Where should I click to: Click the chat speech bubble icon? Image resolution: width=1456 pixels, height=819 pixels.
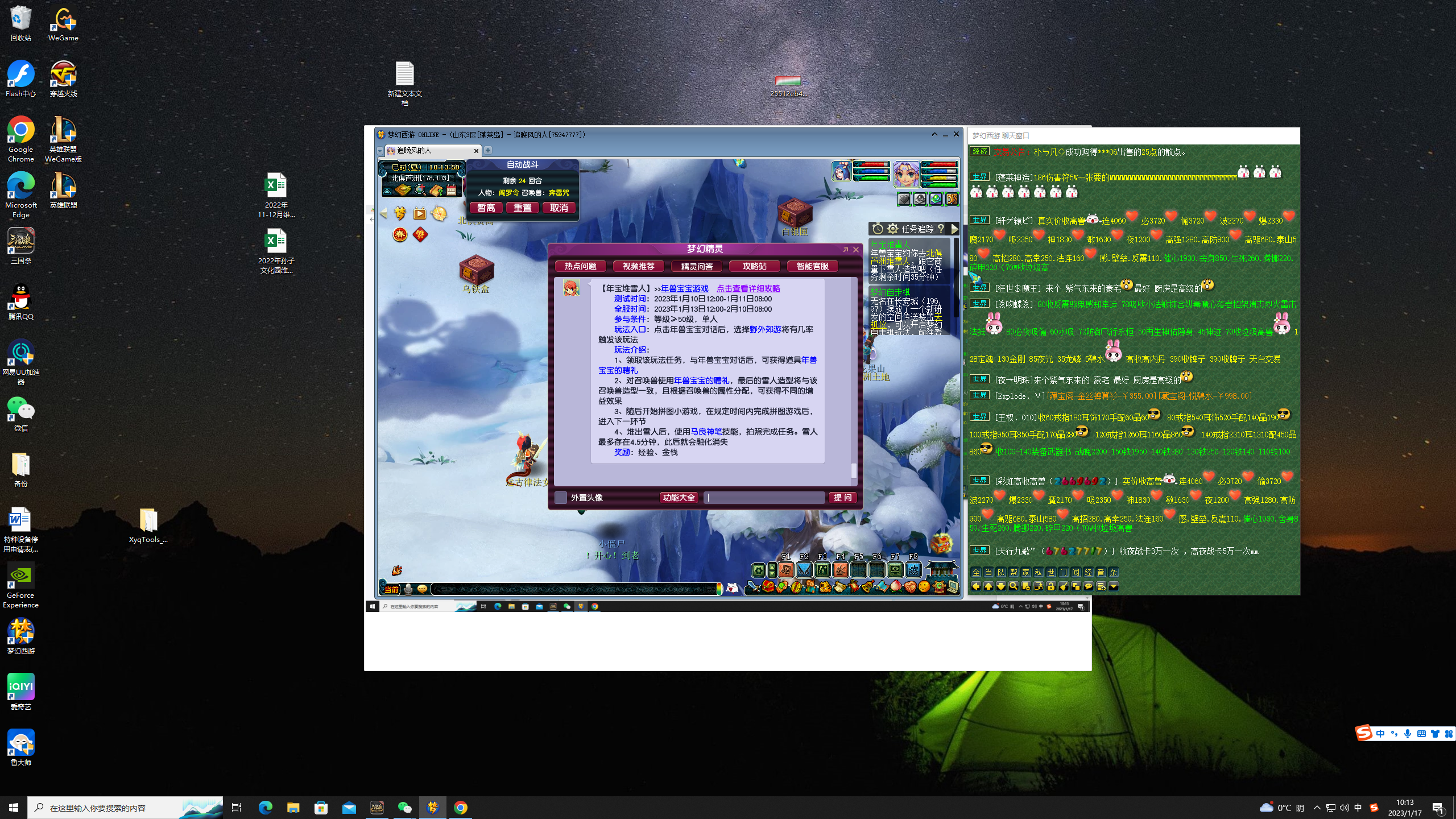(1089, 586)
